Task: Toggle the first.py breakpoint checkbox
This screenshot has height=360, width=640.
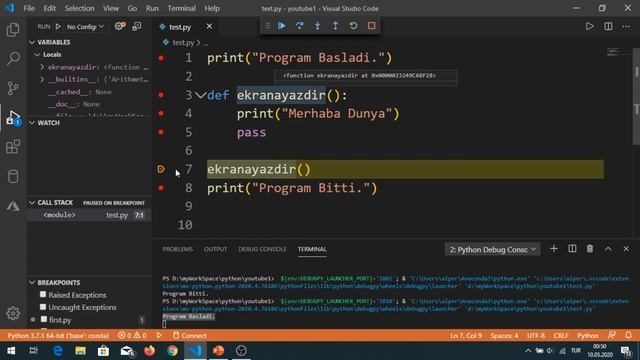Action: pos(44,320)
